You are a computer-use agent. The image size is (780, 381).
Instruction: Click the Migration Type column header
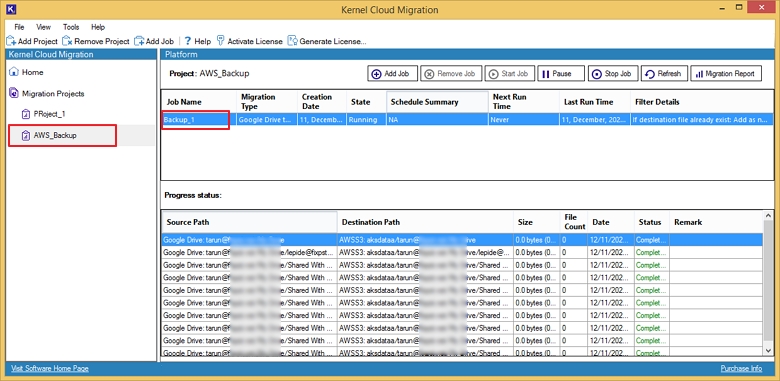(267, 101)
